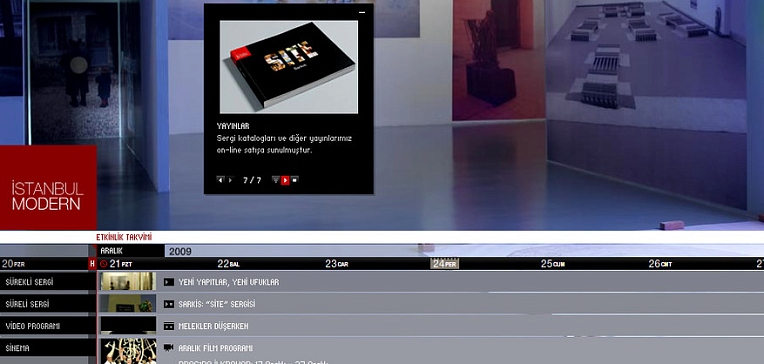Click the red play slideshow button
This screenshot has width=764, height=364.
pos(285,180)
